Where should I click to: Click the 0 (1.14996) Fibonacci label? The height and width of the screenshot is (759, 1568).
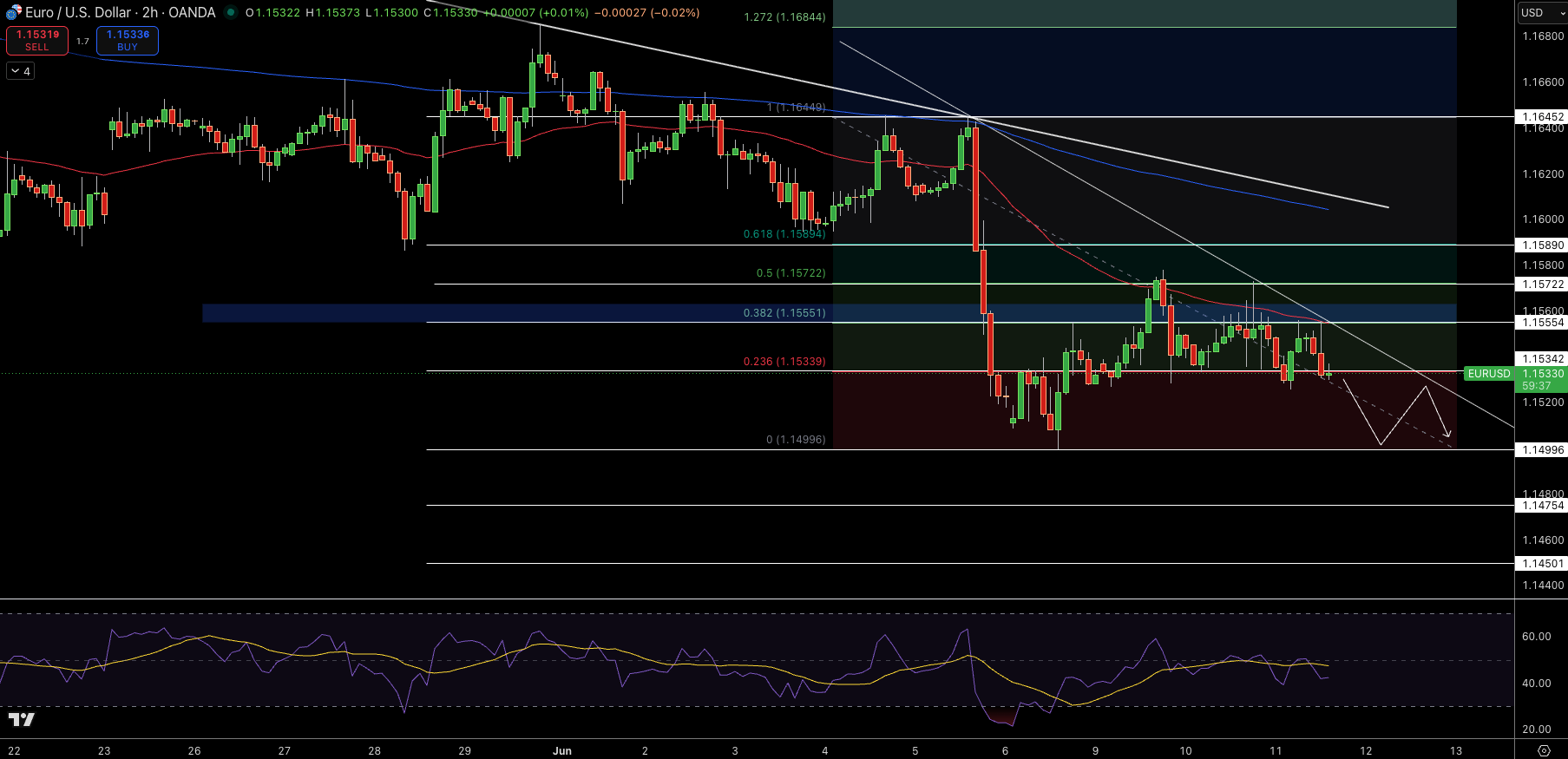coord(796,440)
